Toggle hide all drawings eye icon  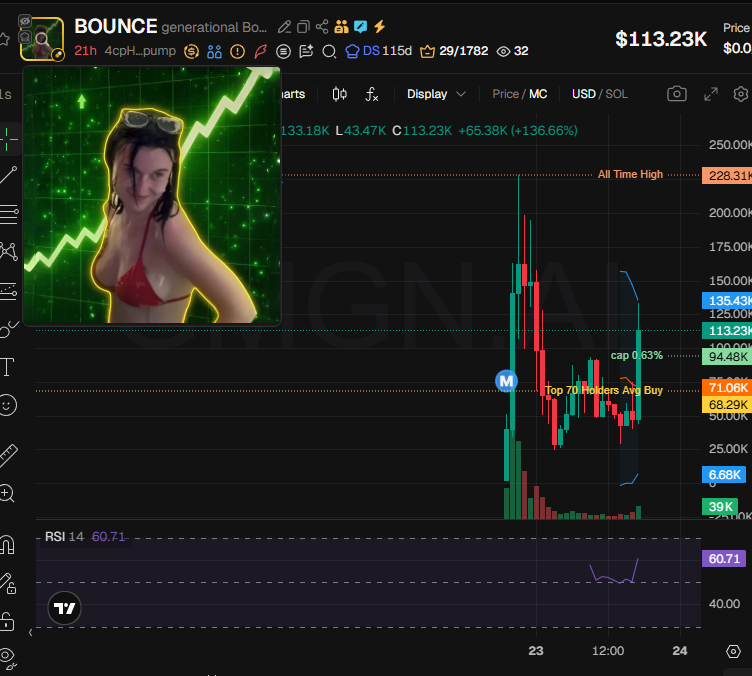[8, 658]
